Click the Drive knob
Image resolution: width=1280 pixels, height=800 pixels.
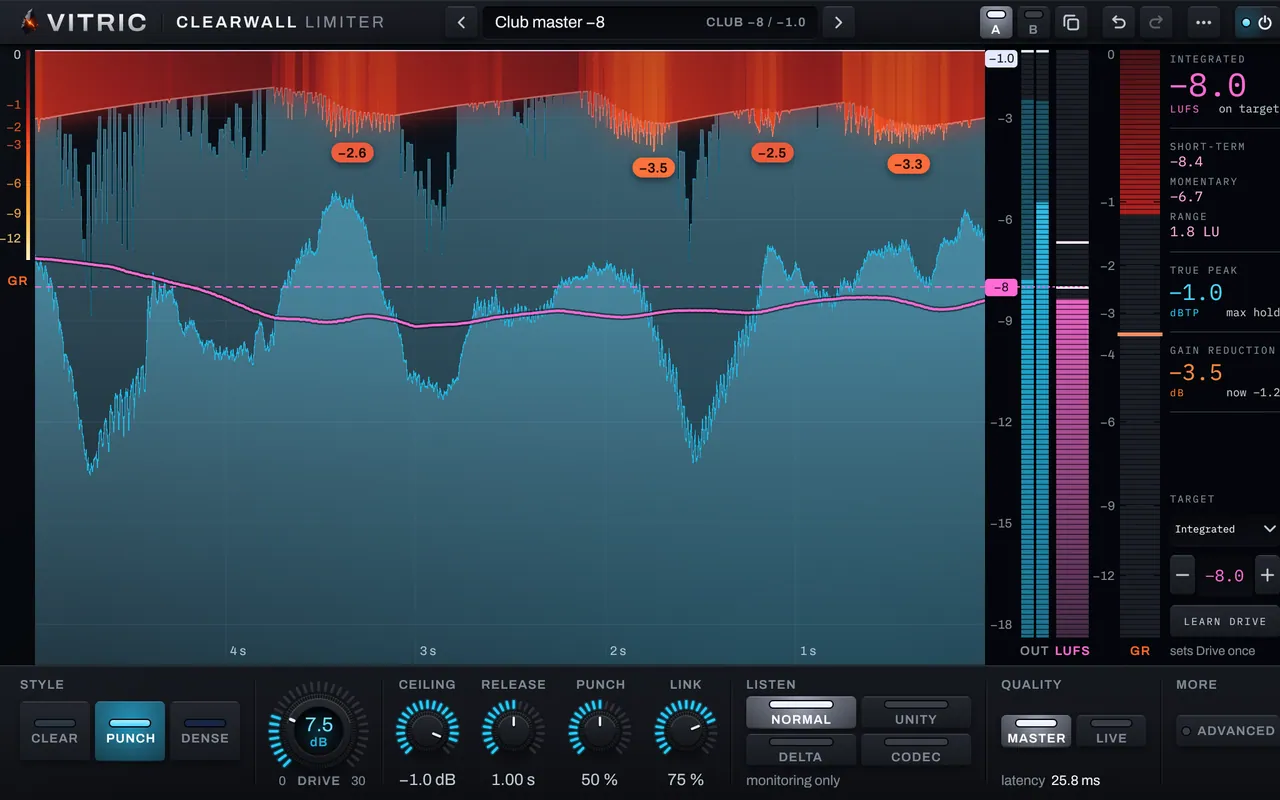pyautogui.click(x=318, y=731)
